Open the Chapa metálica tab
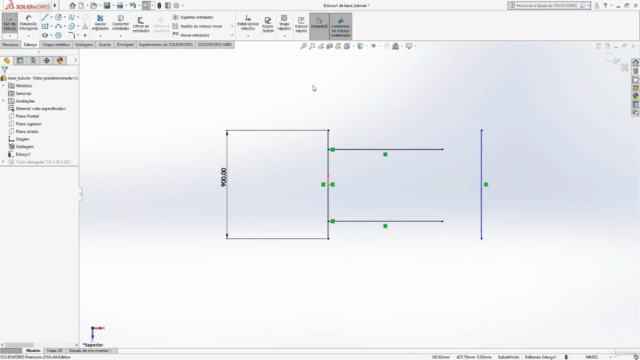This screenshot has width=640, height=360. 56,44
